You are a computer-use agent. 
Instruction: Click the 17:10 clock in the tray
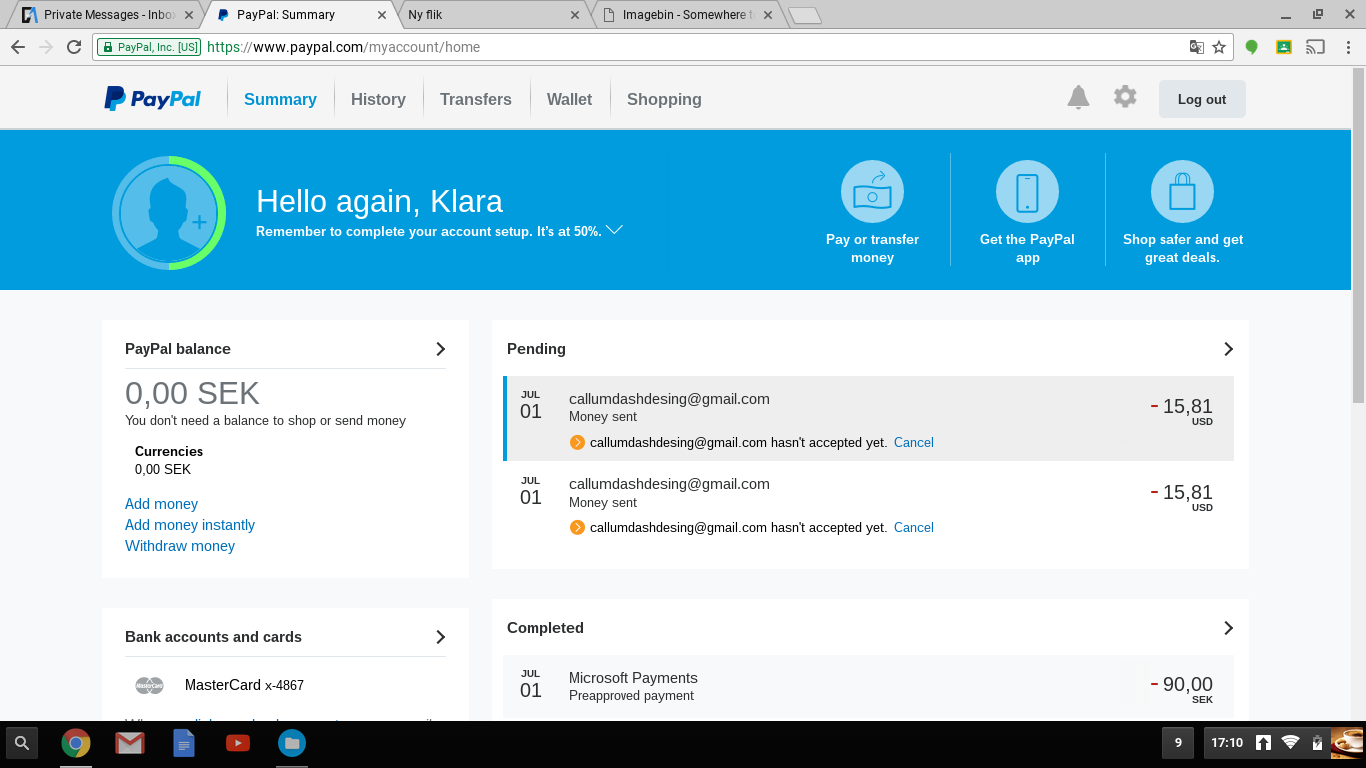1227,743
